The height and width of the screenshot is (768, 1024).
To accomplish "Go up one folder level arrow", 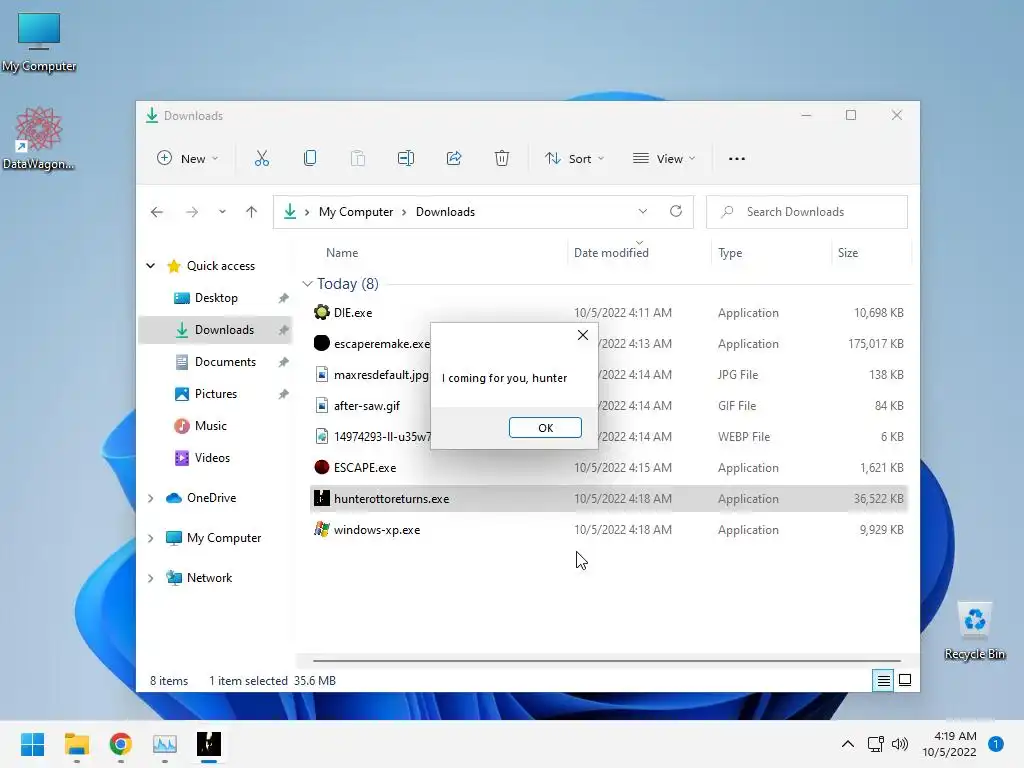I will [x=251, y=212].
